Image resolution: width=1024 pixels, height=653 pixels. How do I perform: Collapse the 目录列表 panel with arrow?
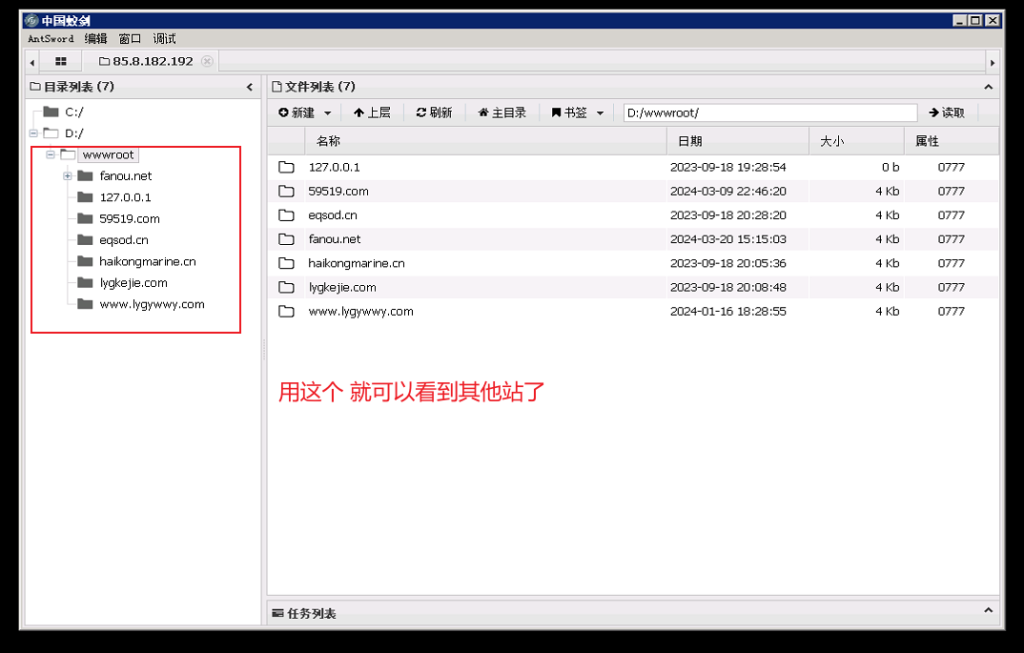(x=249, y=87)
